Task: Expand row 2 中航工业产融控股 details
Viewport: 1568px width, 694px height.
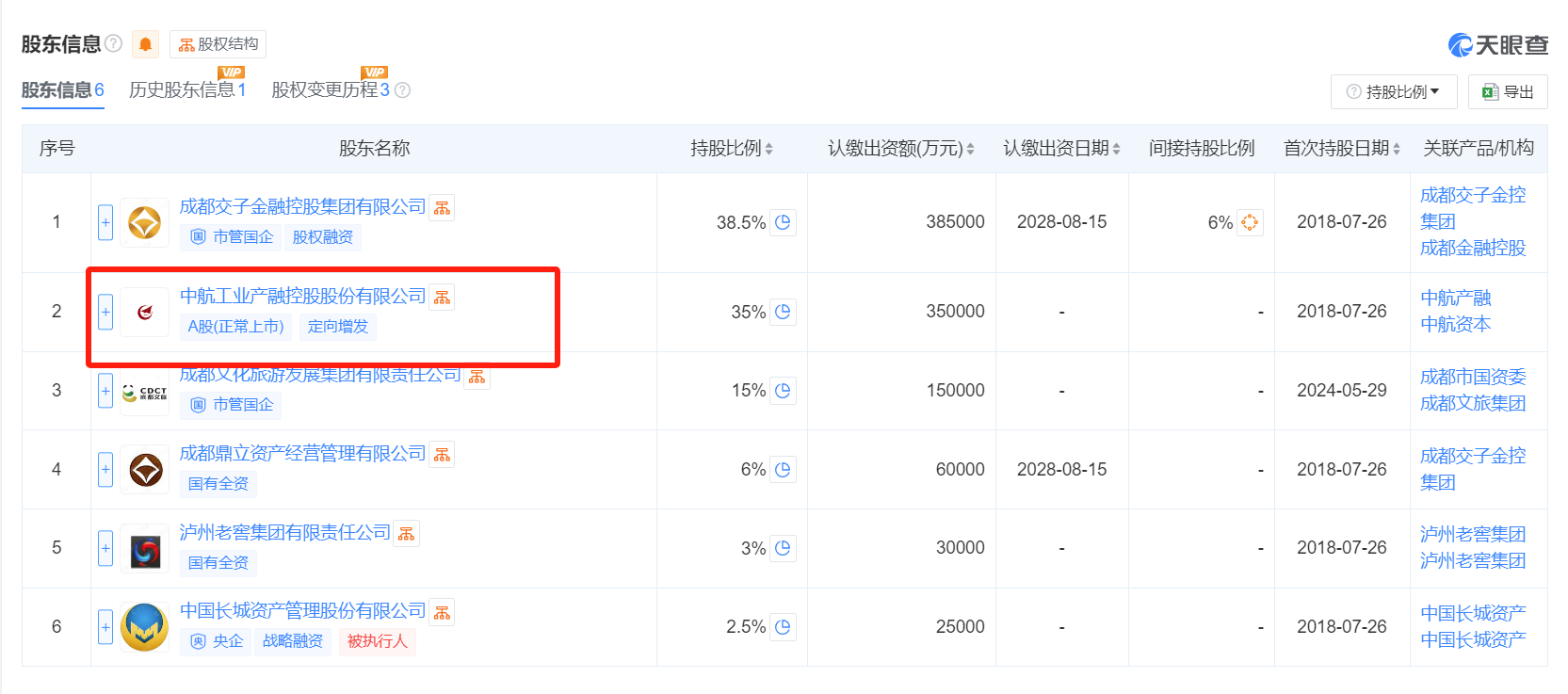Action: click(105, 312)
